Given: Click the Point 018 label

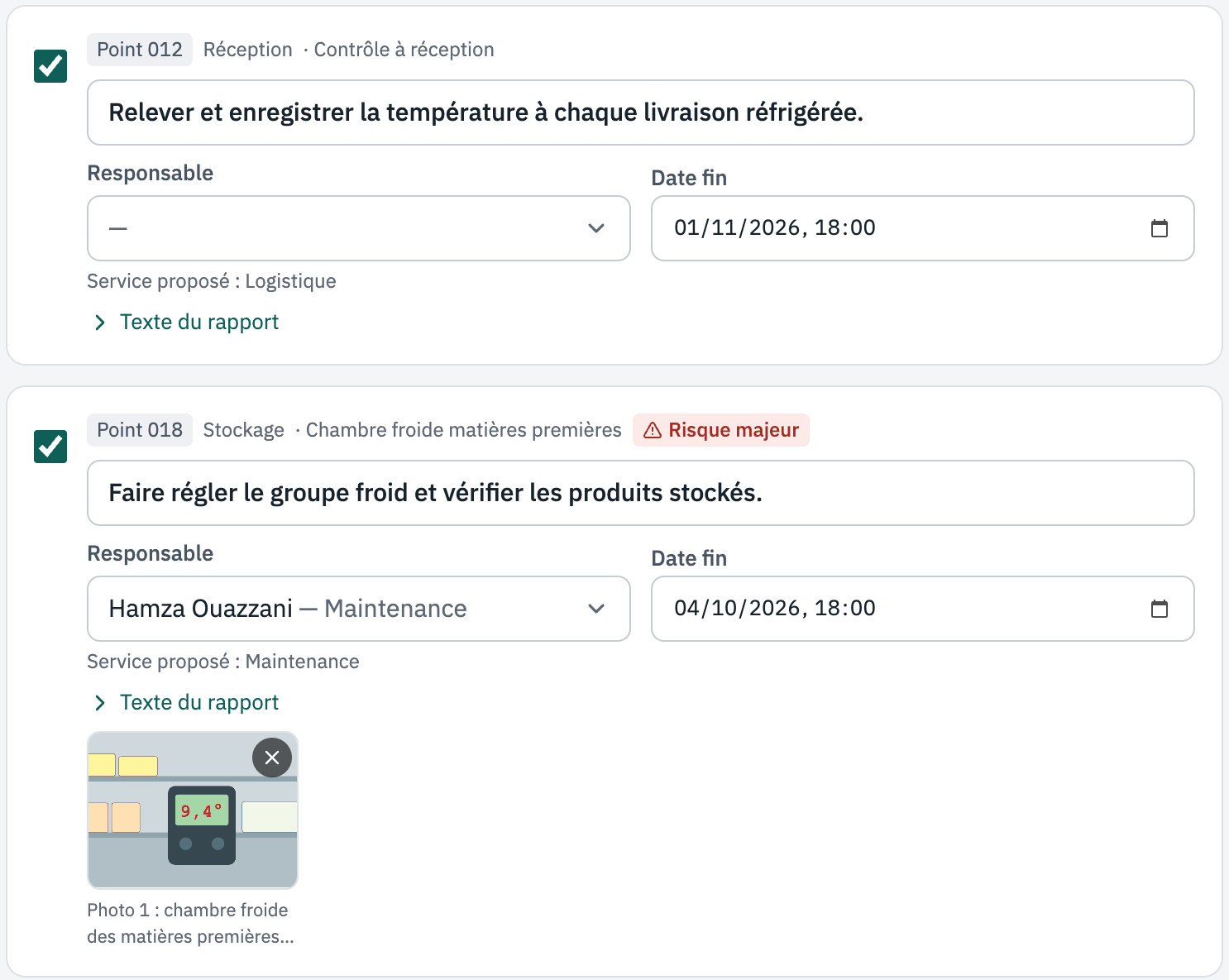Looking at the screenshot, I should (x=140, y=430).
